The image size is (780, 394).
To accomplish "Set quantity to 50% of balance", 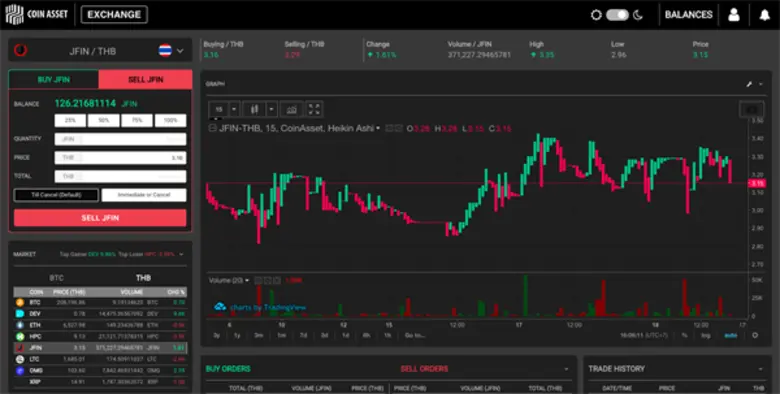I will click(103, 120).
